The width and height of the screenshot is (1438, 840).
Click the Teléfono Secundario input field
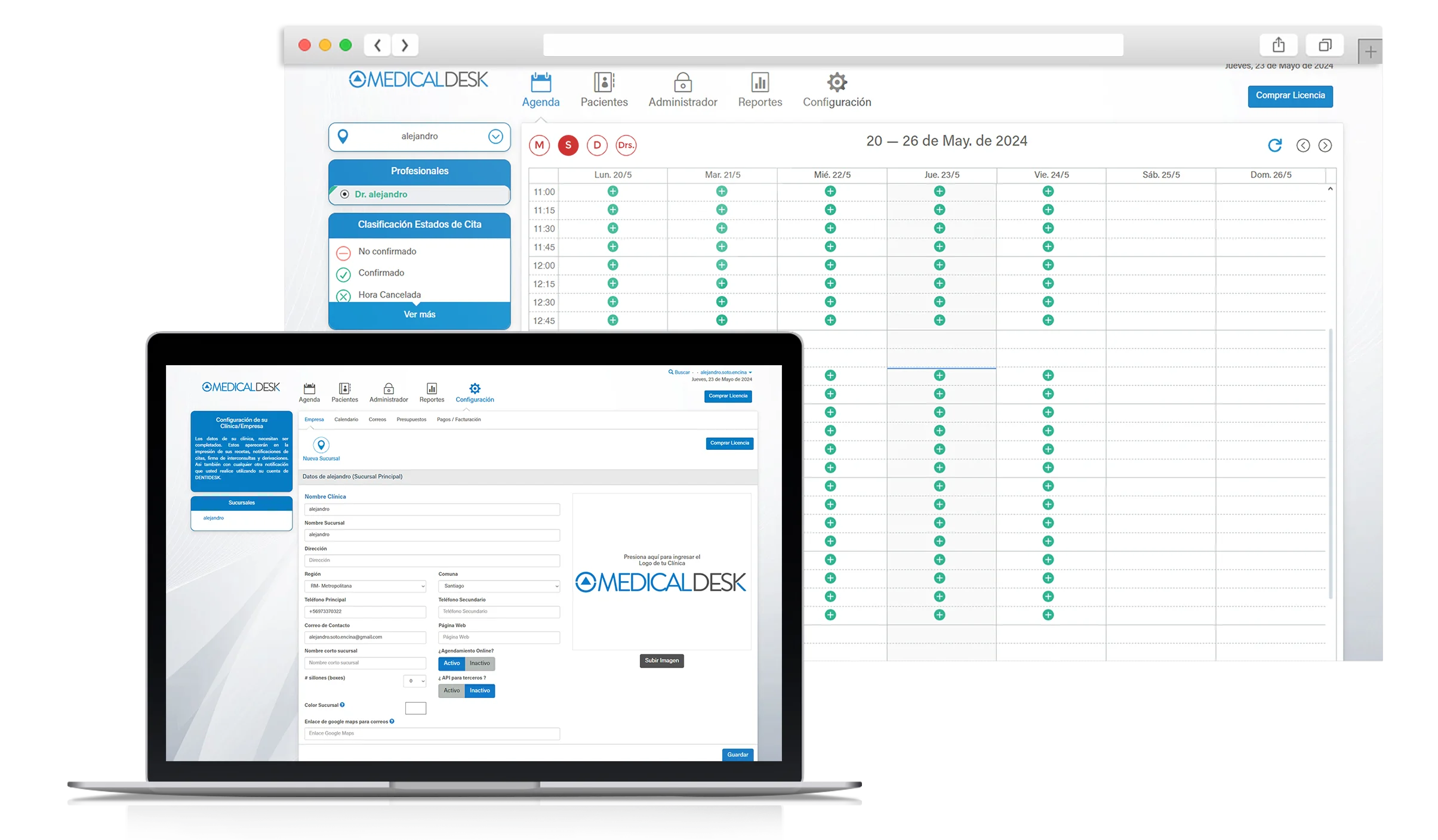click(499, 612)
